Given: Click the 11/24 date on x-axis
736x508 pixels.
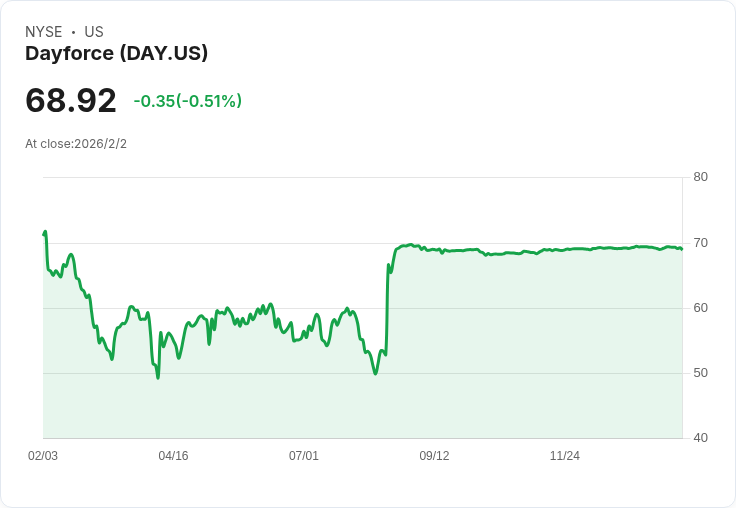Looking at the screenshot, I should click(565, 456).
